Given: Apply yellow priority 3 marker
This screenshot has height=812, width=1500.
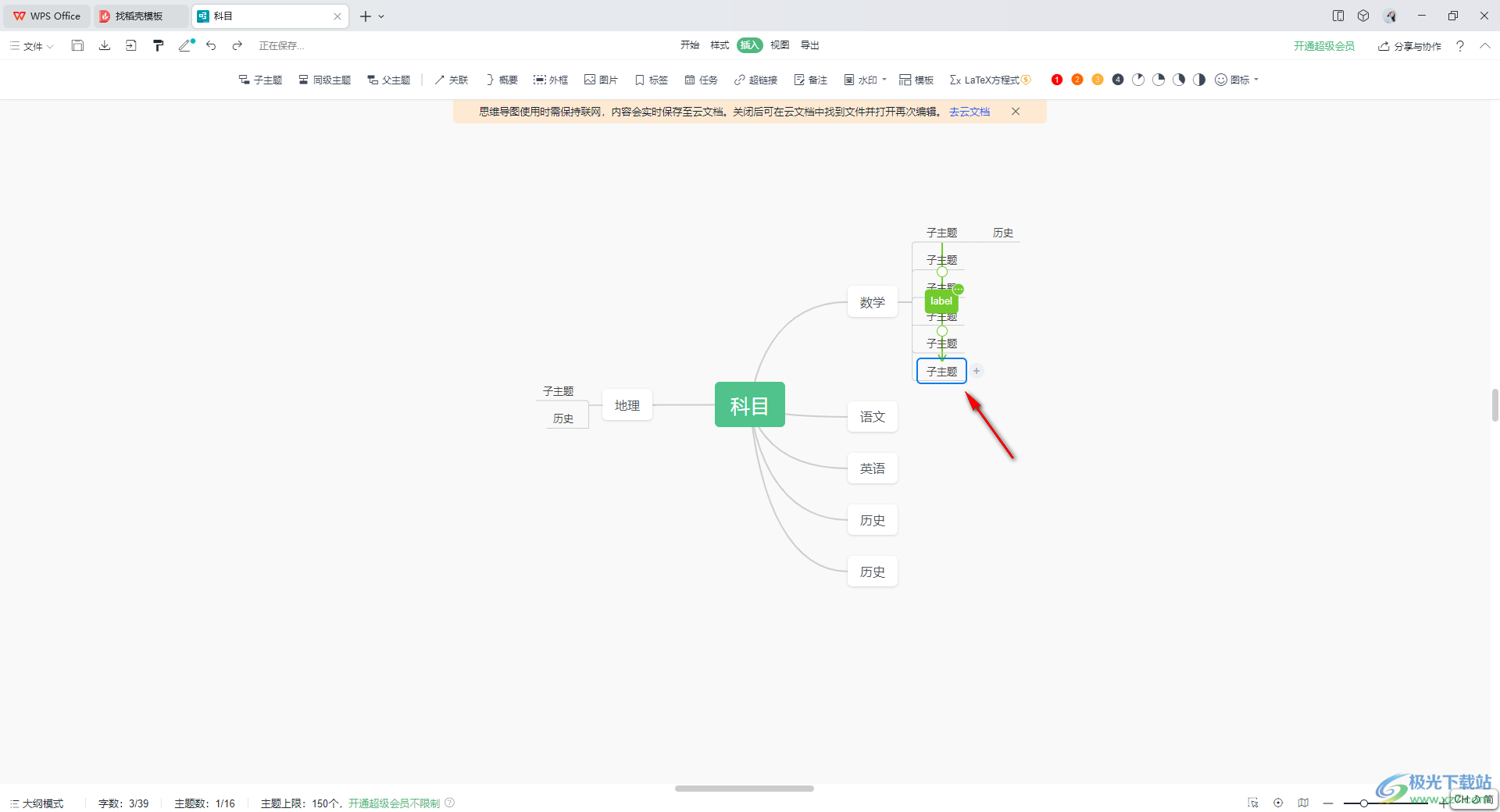Looking at the screenshot, I should (1098, 80).
